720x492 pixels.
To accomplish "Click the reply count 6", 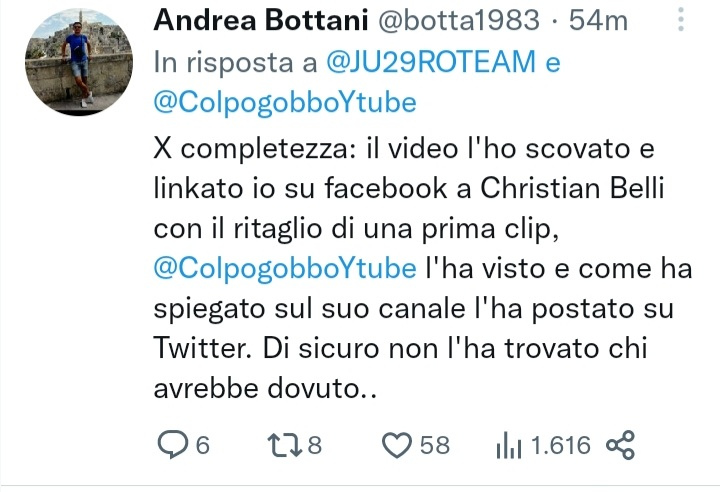I will (202, 445).
